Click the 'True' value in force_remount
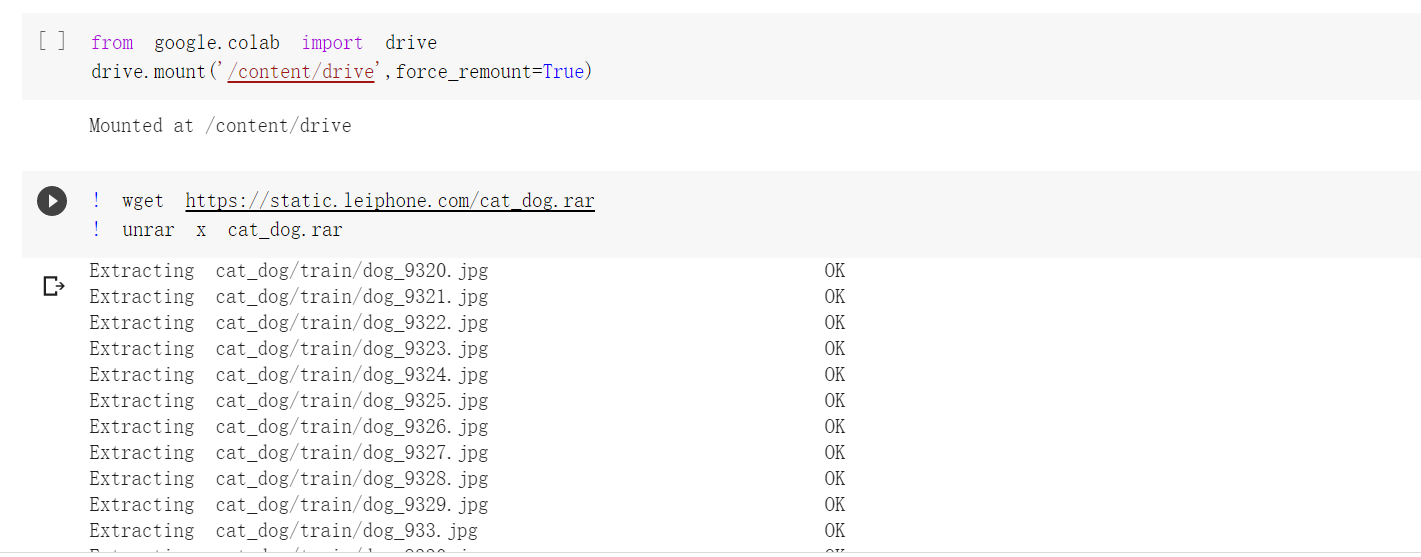The width and height of the screenshot is (1421, 557). pos(563,72)
